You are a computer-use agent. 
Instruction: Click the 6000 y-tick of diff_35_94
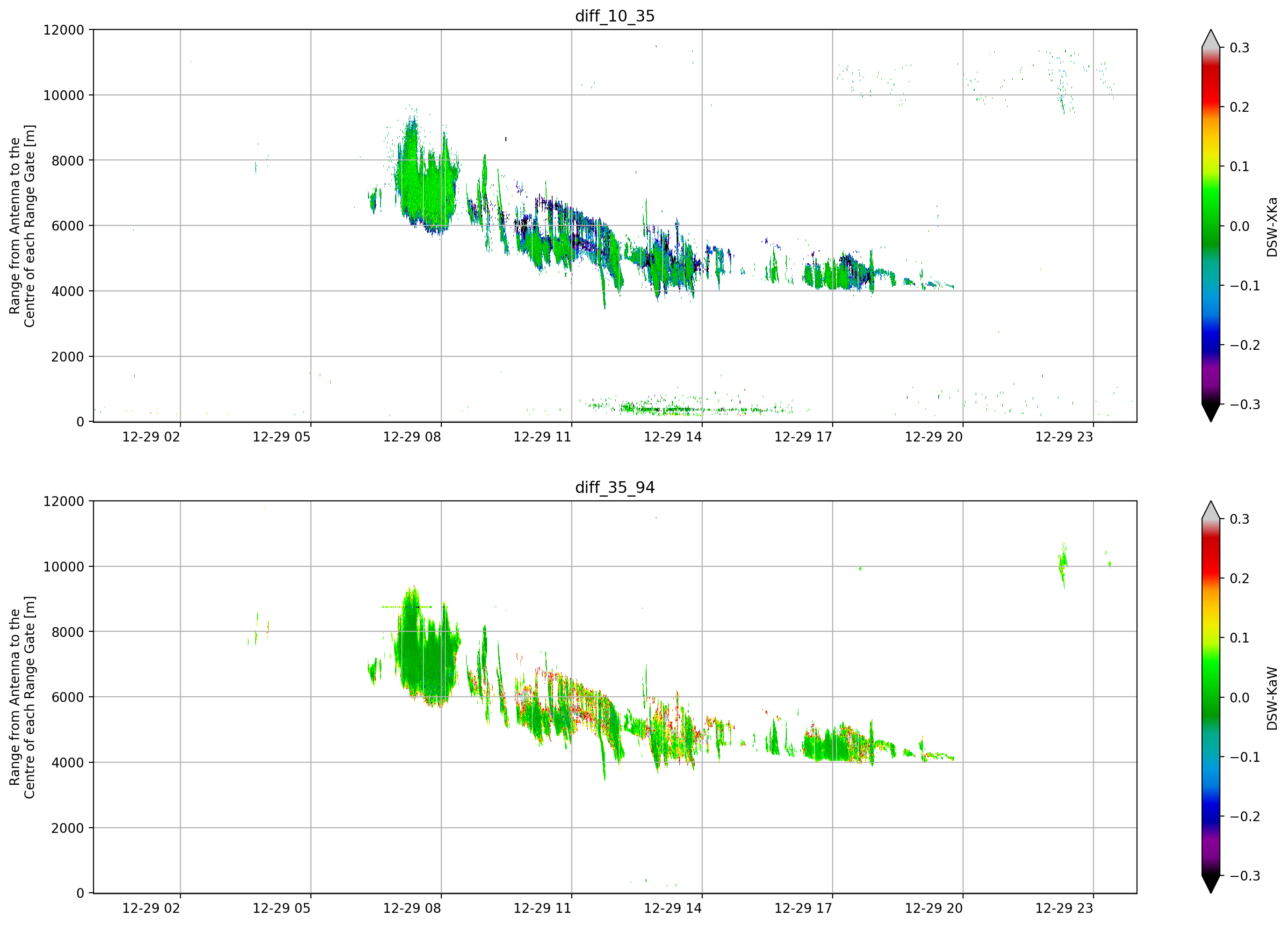coord(68,698)
